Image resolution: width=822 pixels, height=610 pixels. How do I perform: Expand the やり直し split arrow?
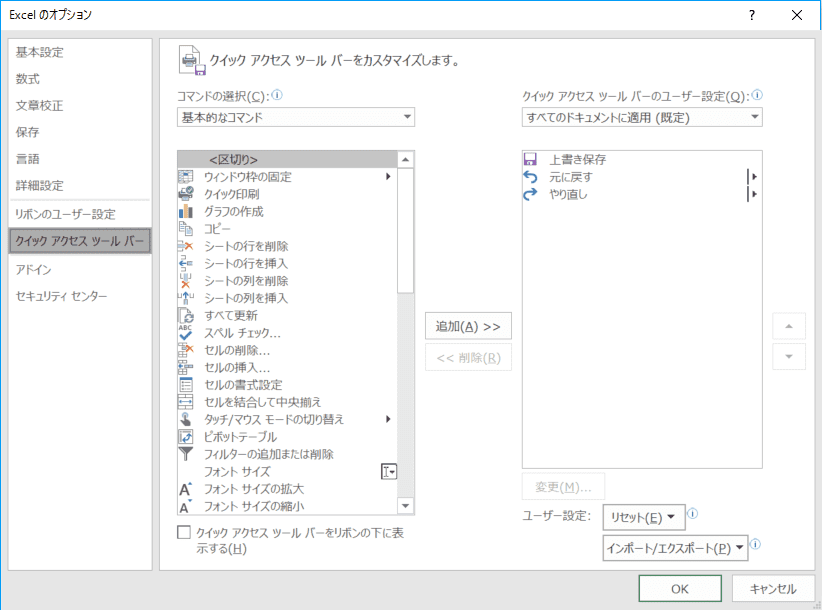pos(753,194)
